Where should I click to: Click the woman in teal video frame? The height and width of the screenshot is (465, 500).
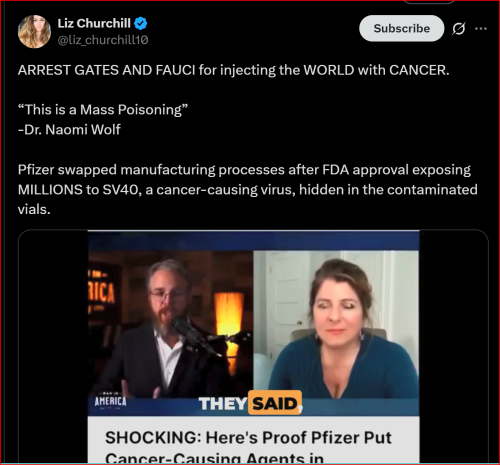(x=336, y=323)
